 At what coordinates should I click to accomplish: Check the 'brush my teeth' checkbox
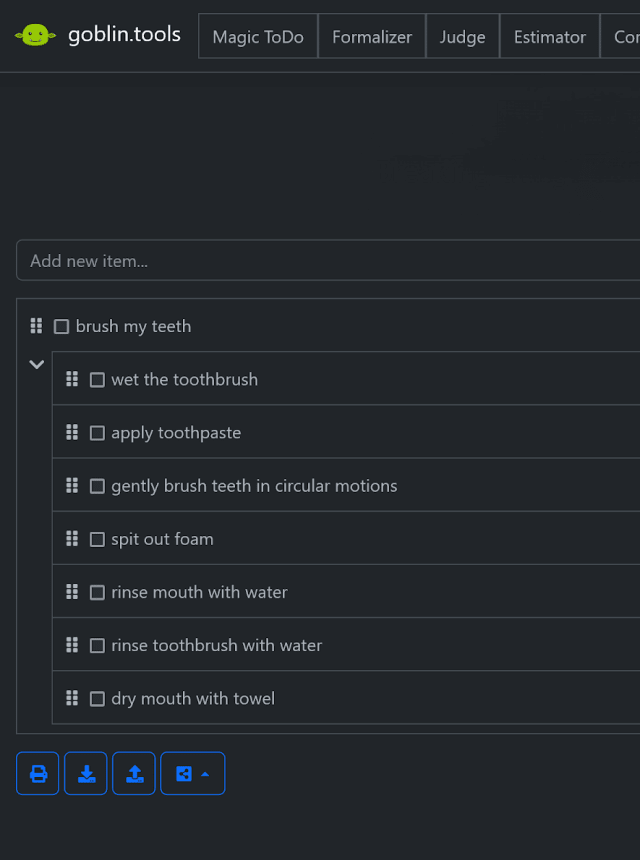coord(62,327)
